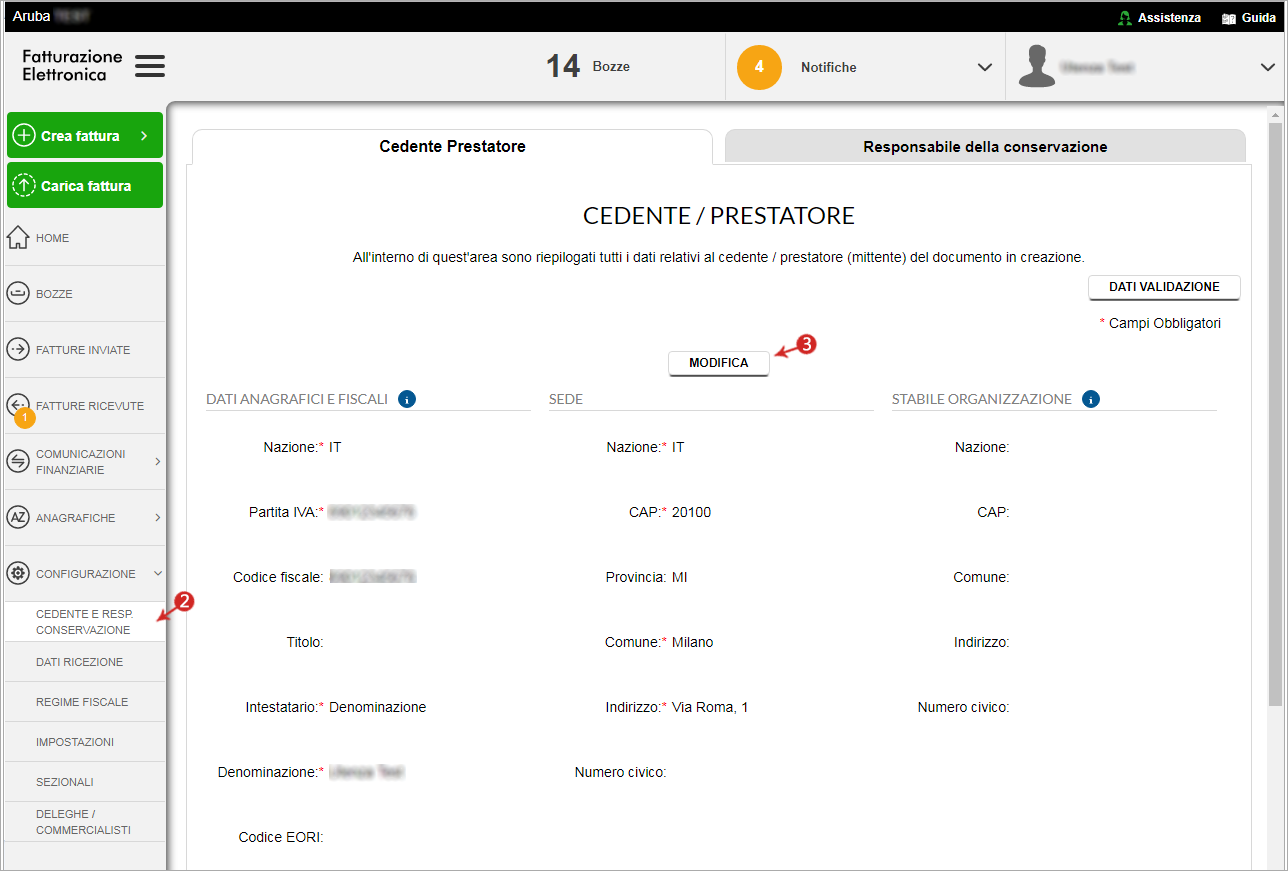1288x871 pixels.
Task: Open Cedente e Resp. Conservazione submenu item
Action: click(84, 622)
